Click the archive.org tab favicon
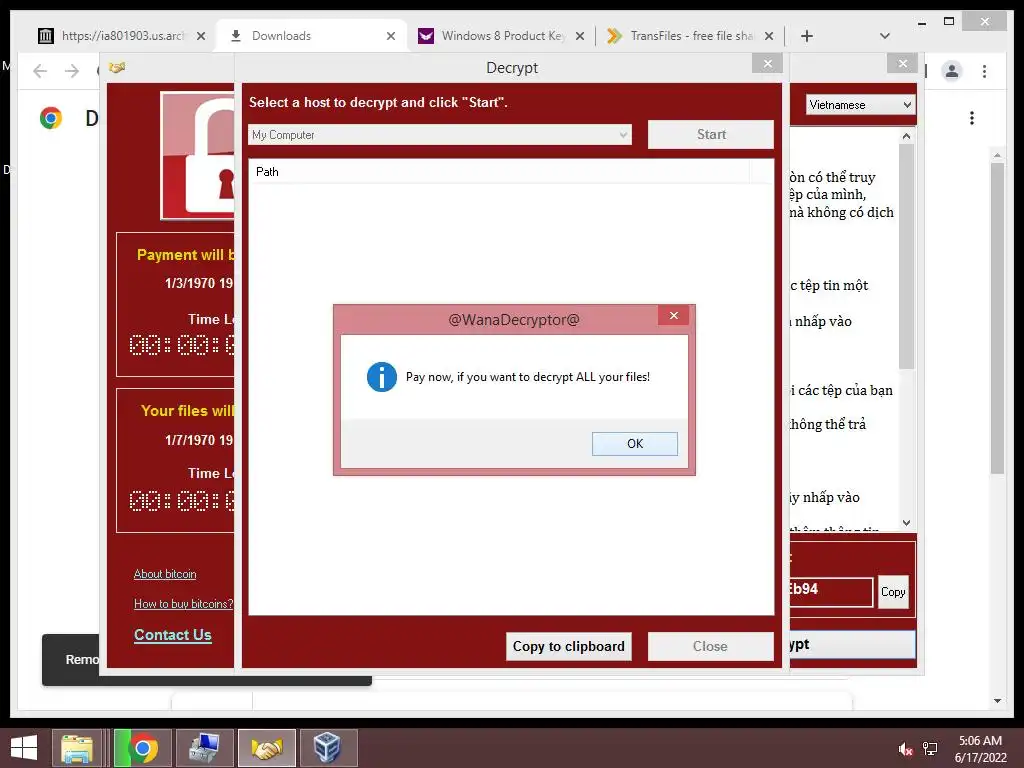Image resolution: width=1024 pixels, height=768 pixels. 46,36
